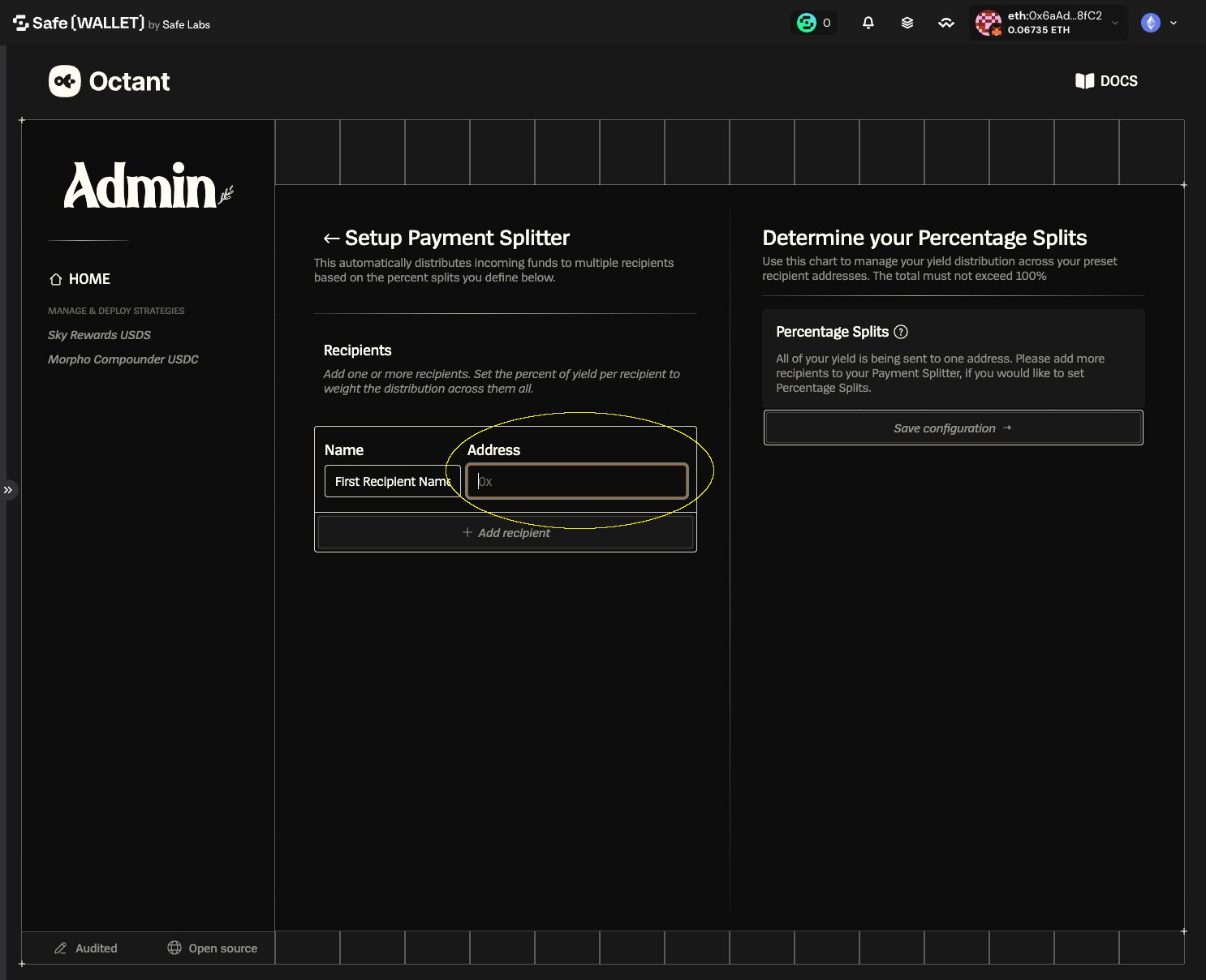This screenshot has width=1206, height=980.
Task: Open the Percentage Splits help icon
Action: [x=901, y=332]
